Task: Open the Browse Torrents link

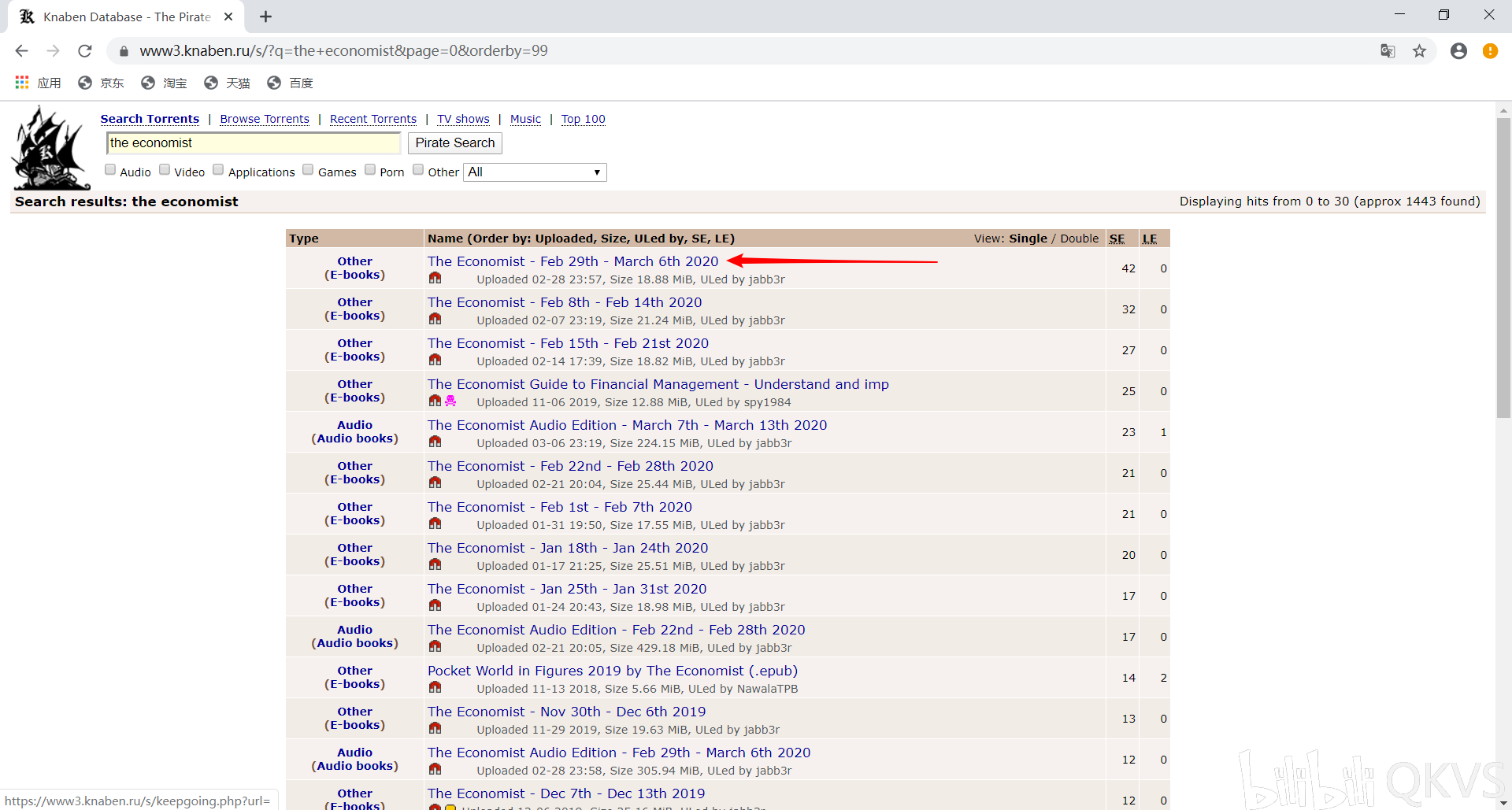Action: (x=265, y=119)
